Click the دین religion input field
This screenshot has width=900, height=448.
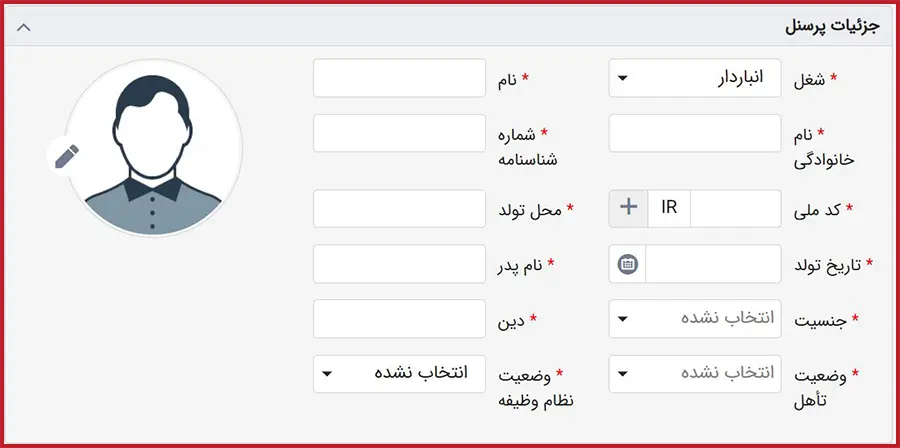coord(399,319)
